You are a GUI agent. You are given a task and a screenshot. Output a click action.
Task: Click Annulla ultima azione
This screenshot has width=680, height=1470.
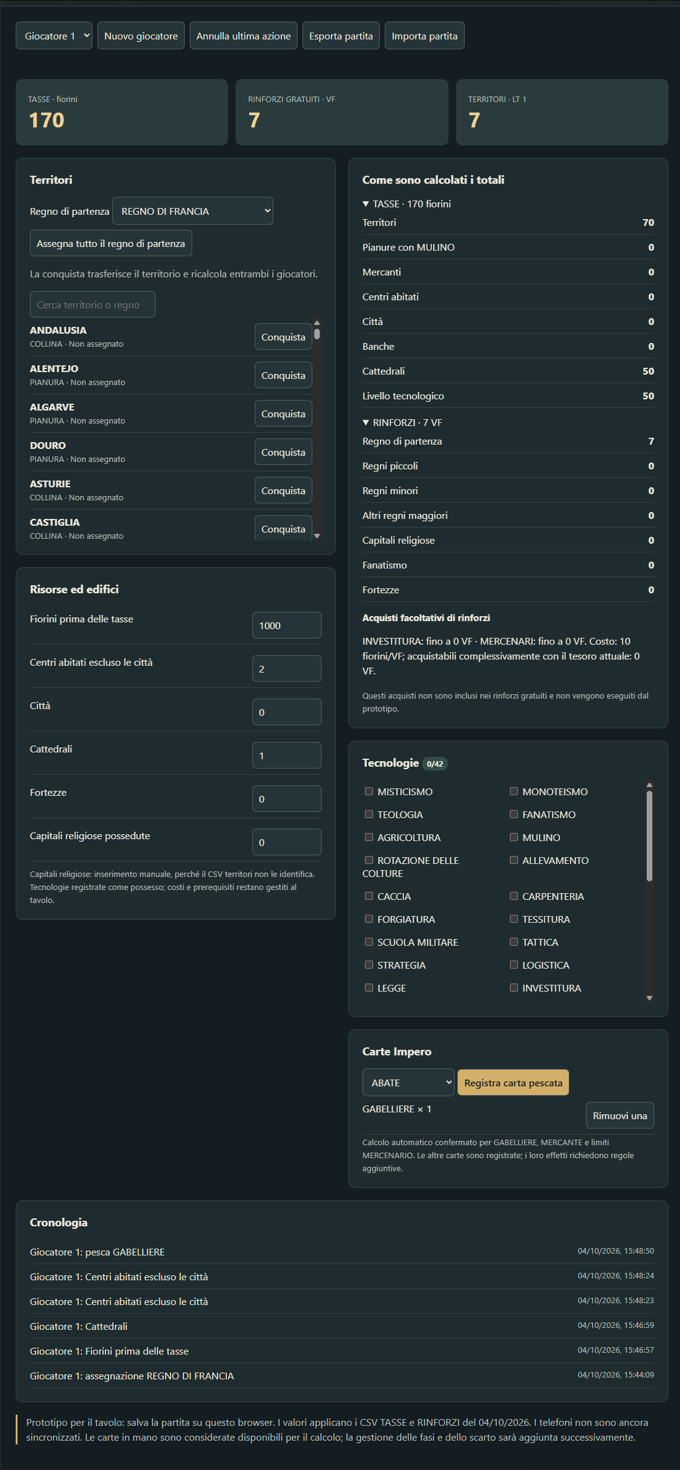point(244,36)
